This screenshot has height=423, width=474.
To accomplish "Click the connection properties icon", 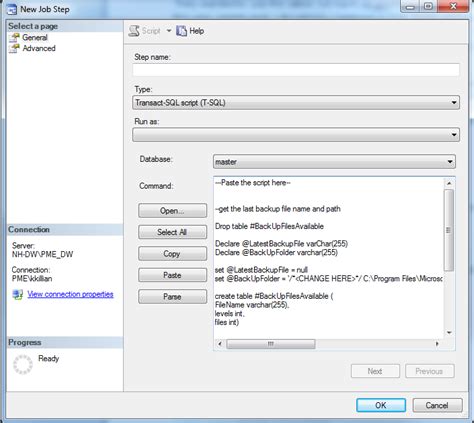I will click(17, 294).
